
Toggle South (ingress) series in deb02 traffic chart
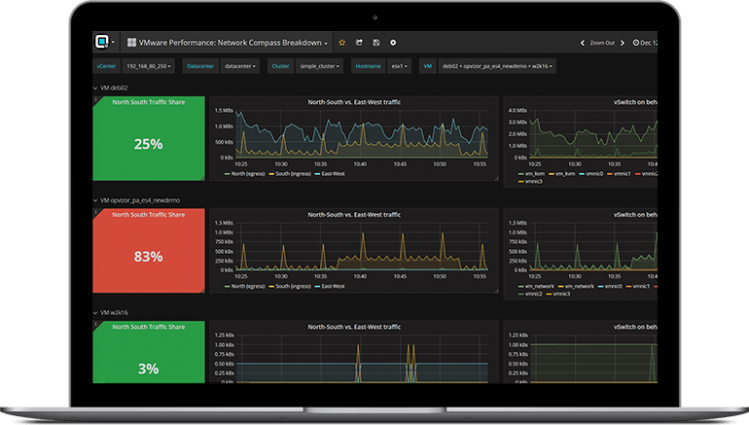293,174
